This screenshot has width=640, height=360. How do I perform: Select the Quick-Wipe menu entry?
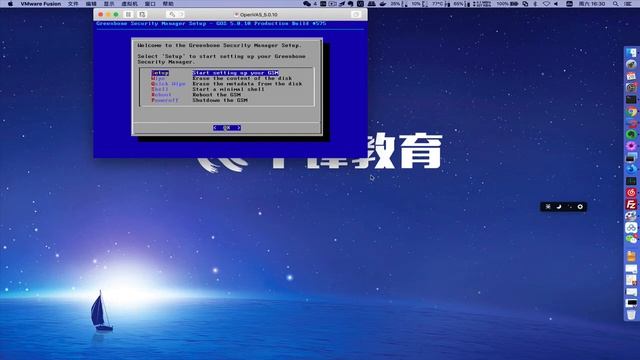169,84
